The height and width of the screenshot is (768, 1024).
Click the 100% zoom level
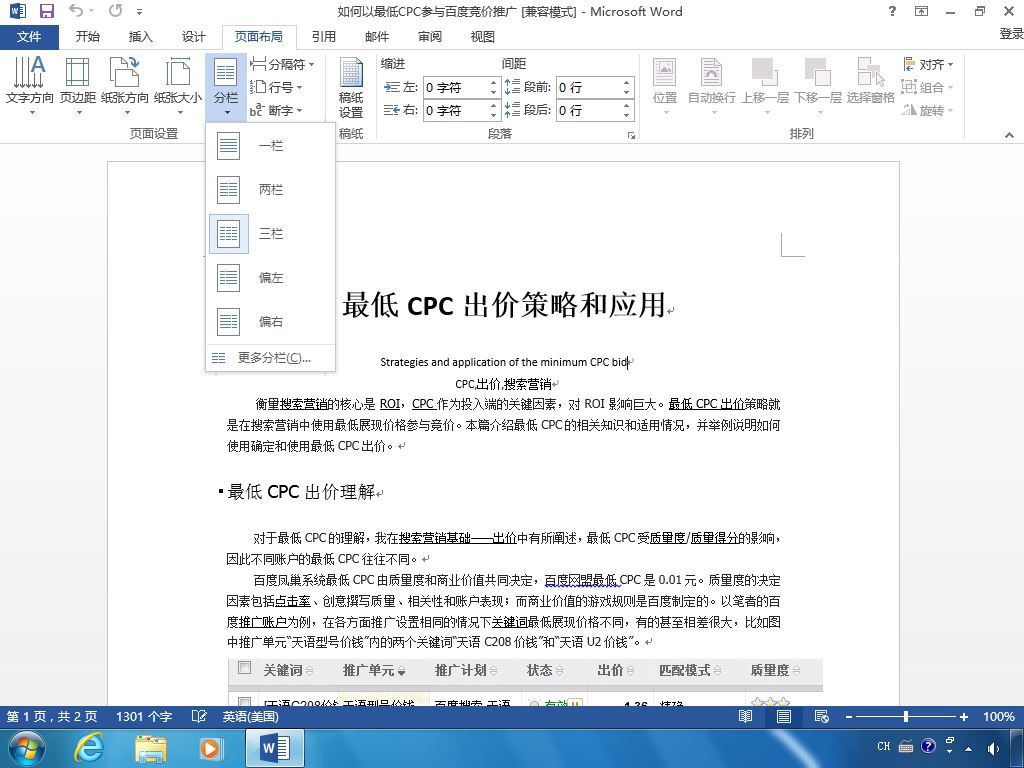[999, 716]
